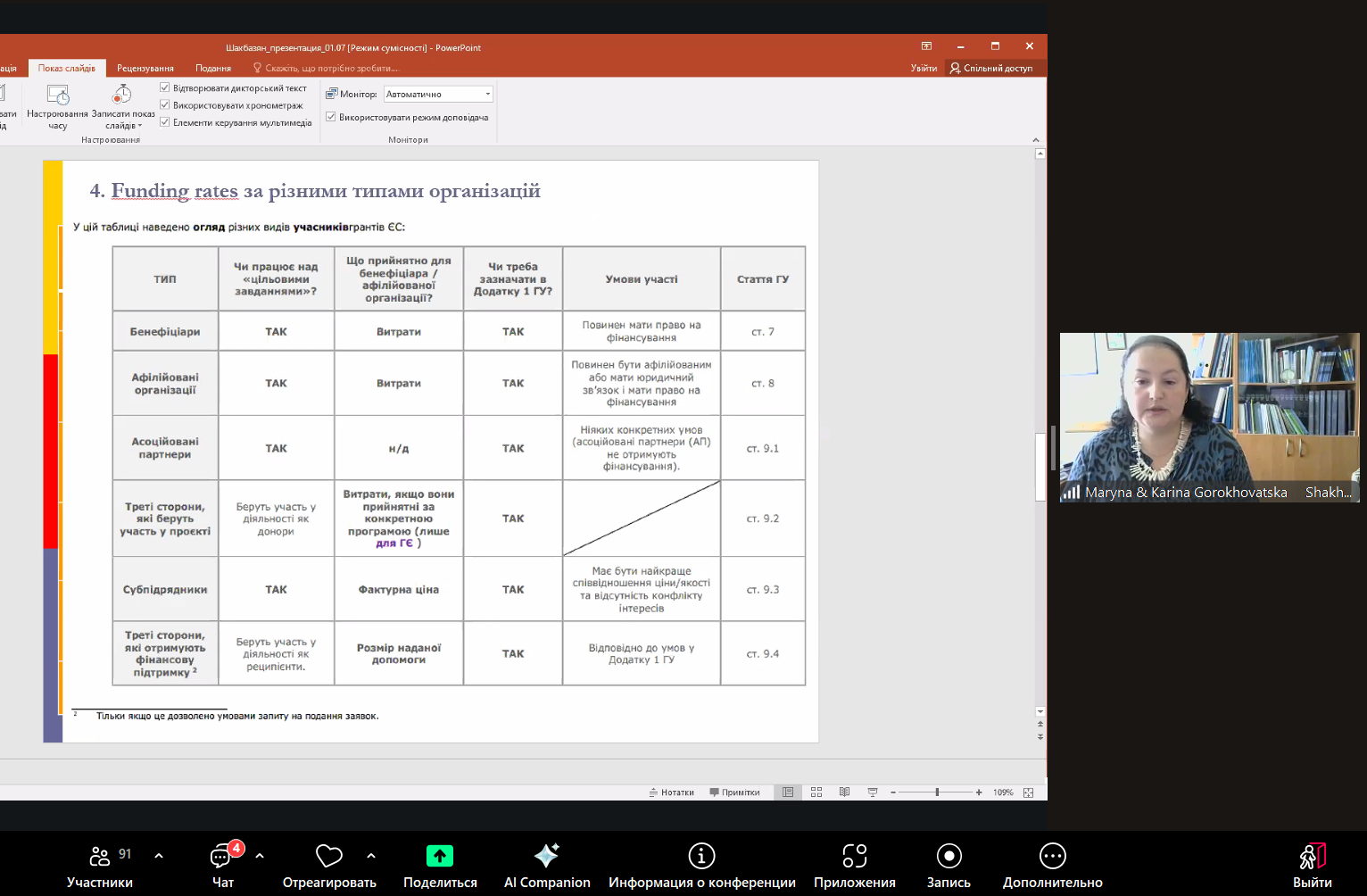Expand the Participants options chevron
This screenshot has height=896, width=1367.
[x=159, y=856]
